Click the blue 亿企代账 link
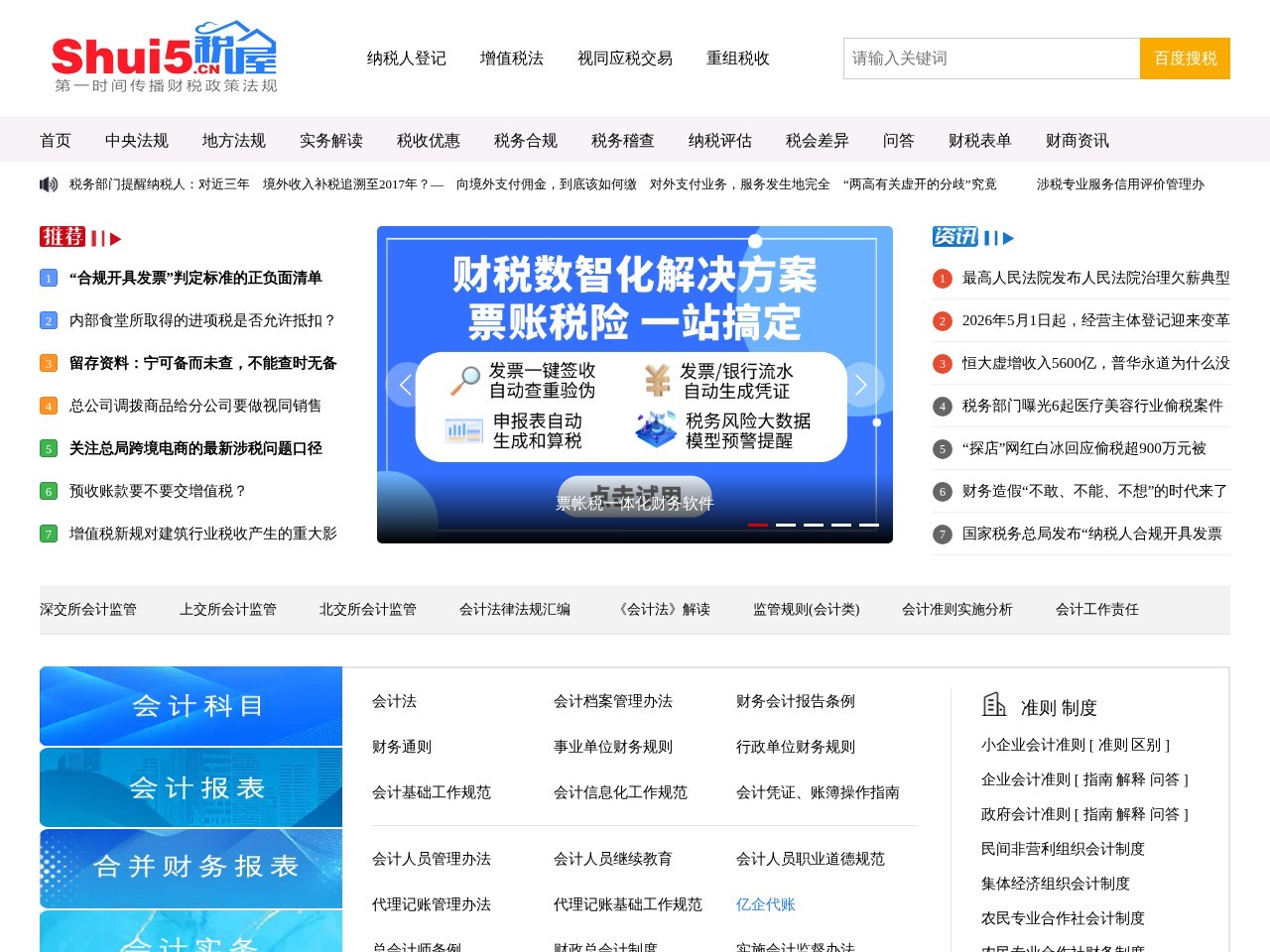 pyautogui.click(x=766, y=904)
